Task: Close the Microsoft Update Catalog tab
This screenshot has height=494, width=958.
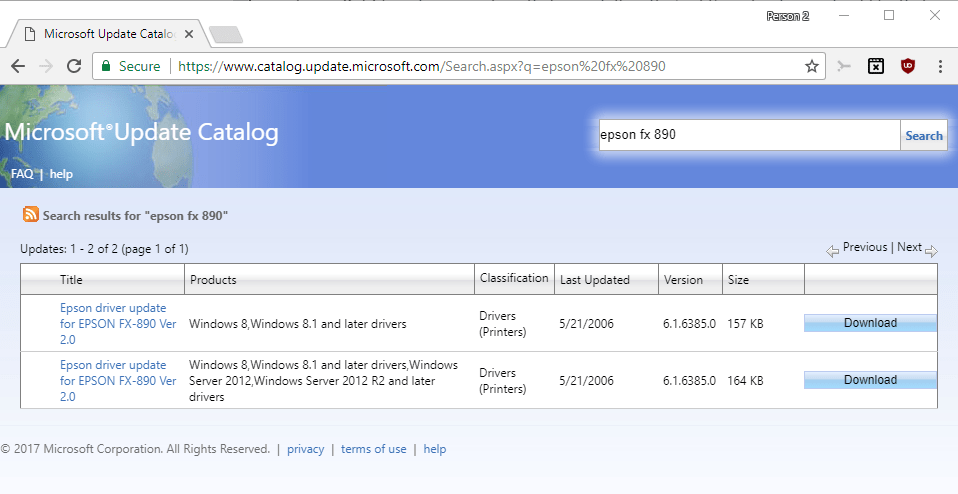Action: pos(190,33)
